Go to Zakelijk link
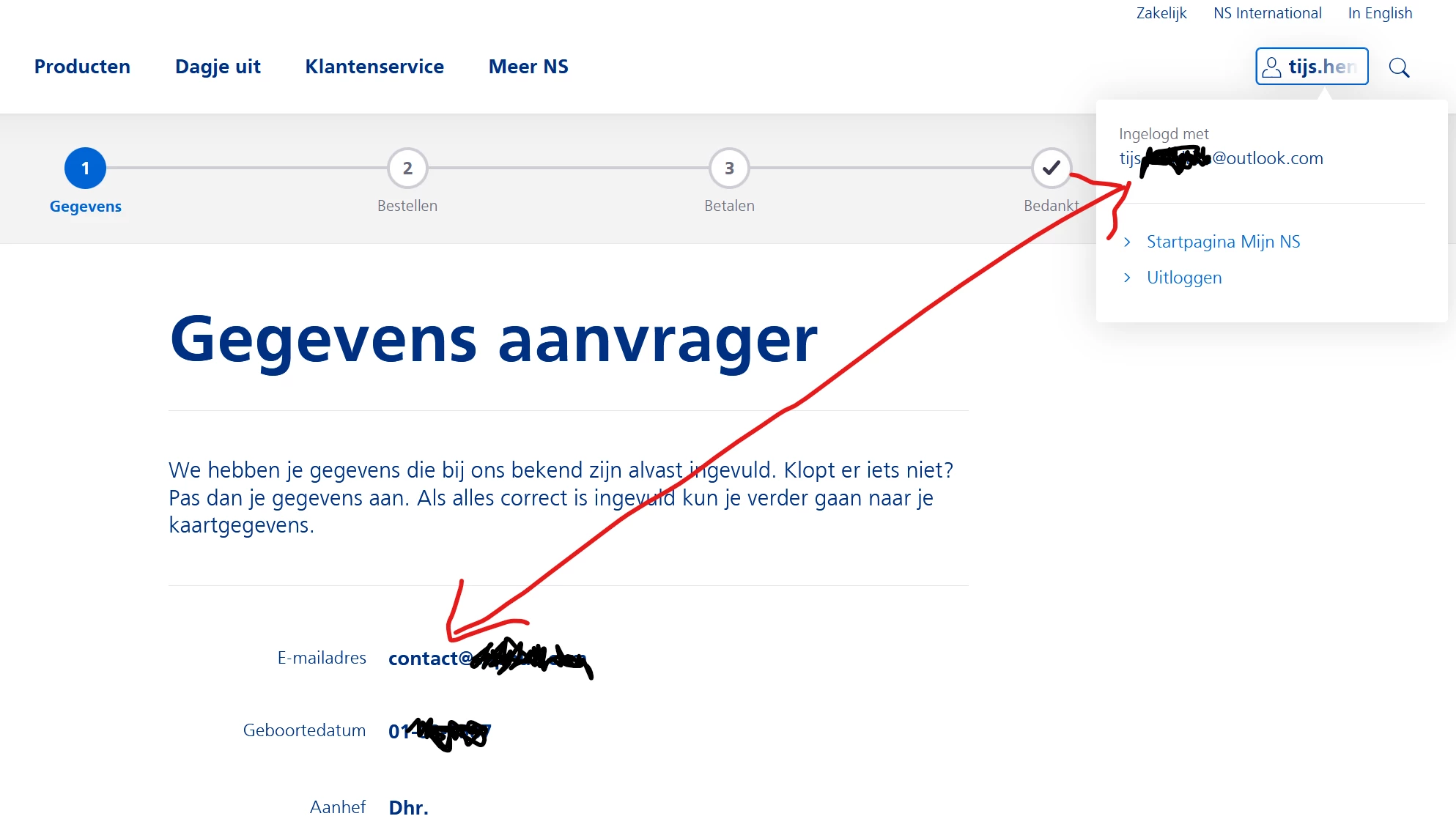1456x838 pixels. [x=1161, y=13]
